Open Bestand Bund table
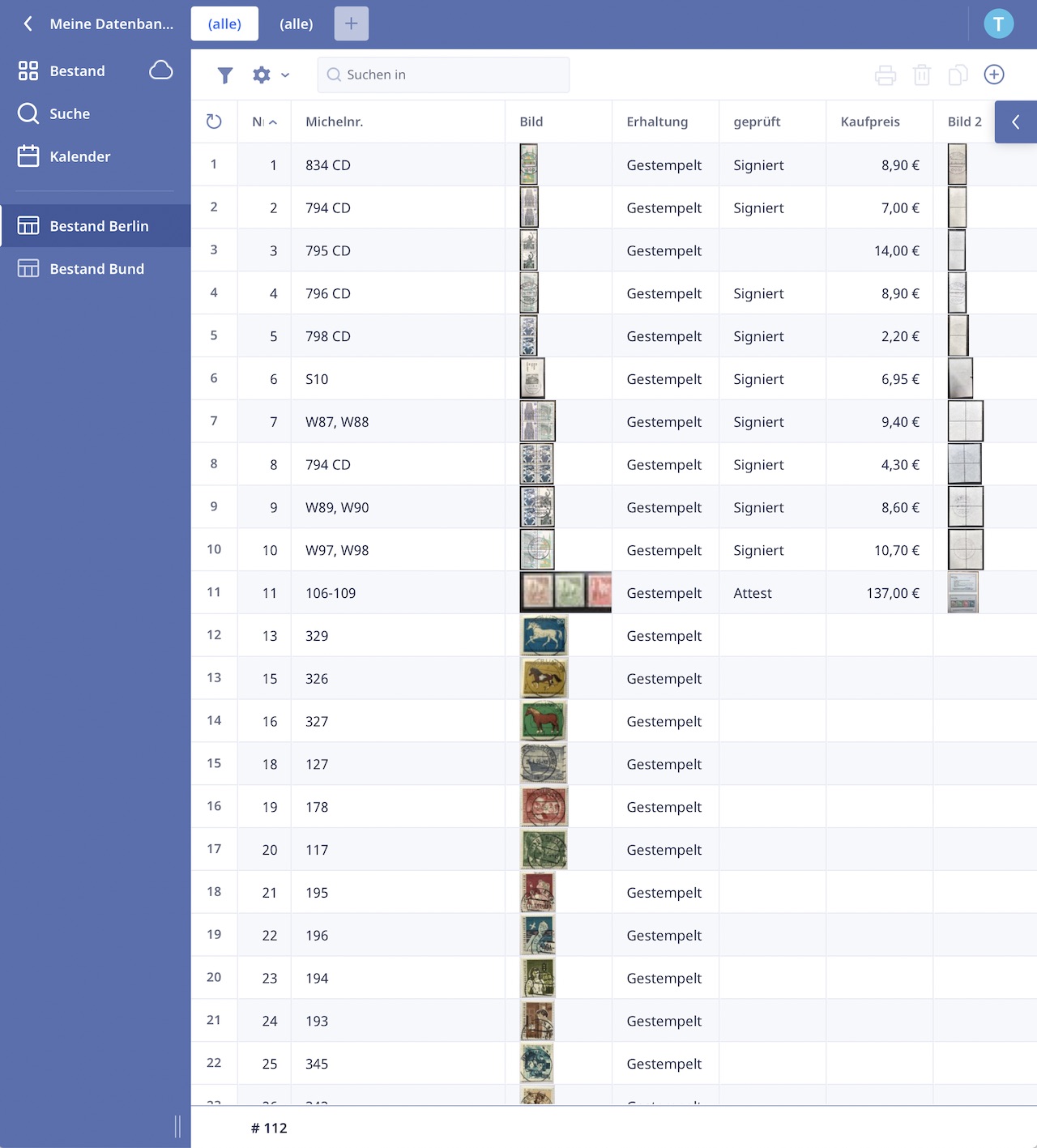The width and height of the screenshot is (1037, 1148). [96, 269]
